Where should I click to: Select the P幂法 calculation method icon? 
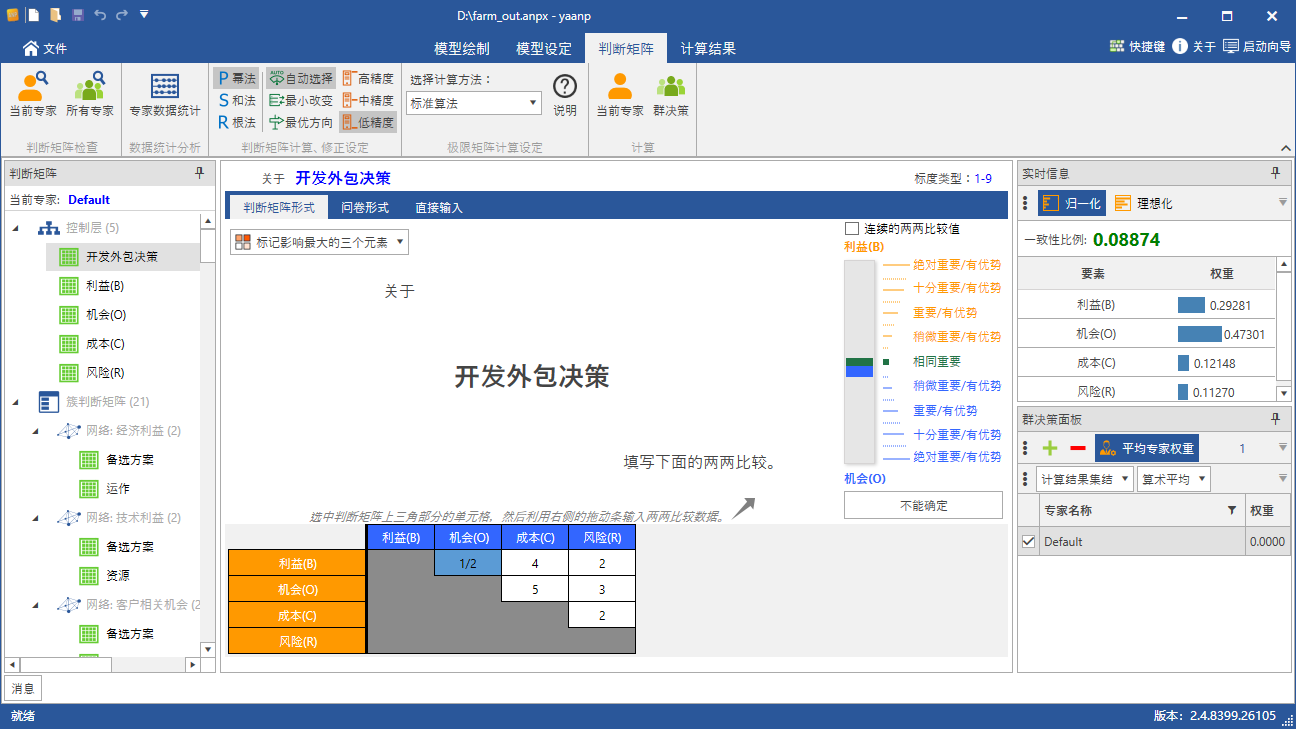pos(236,77)
